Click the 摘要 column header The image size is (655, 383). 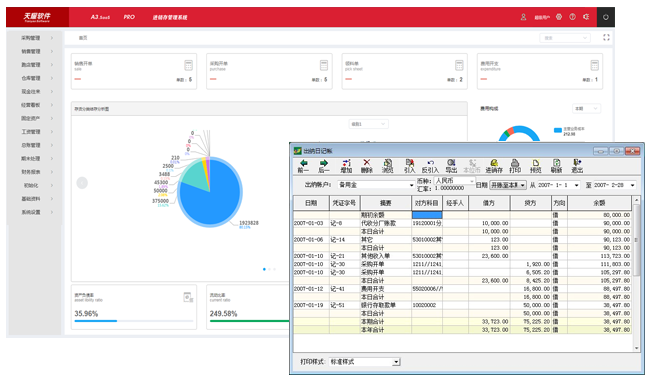click(x=386, y=203)
